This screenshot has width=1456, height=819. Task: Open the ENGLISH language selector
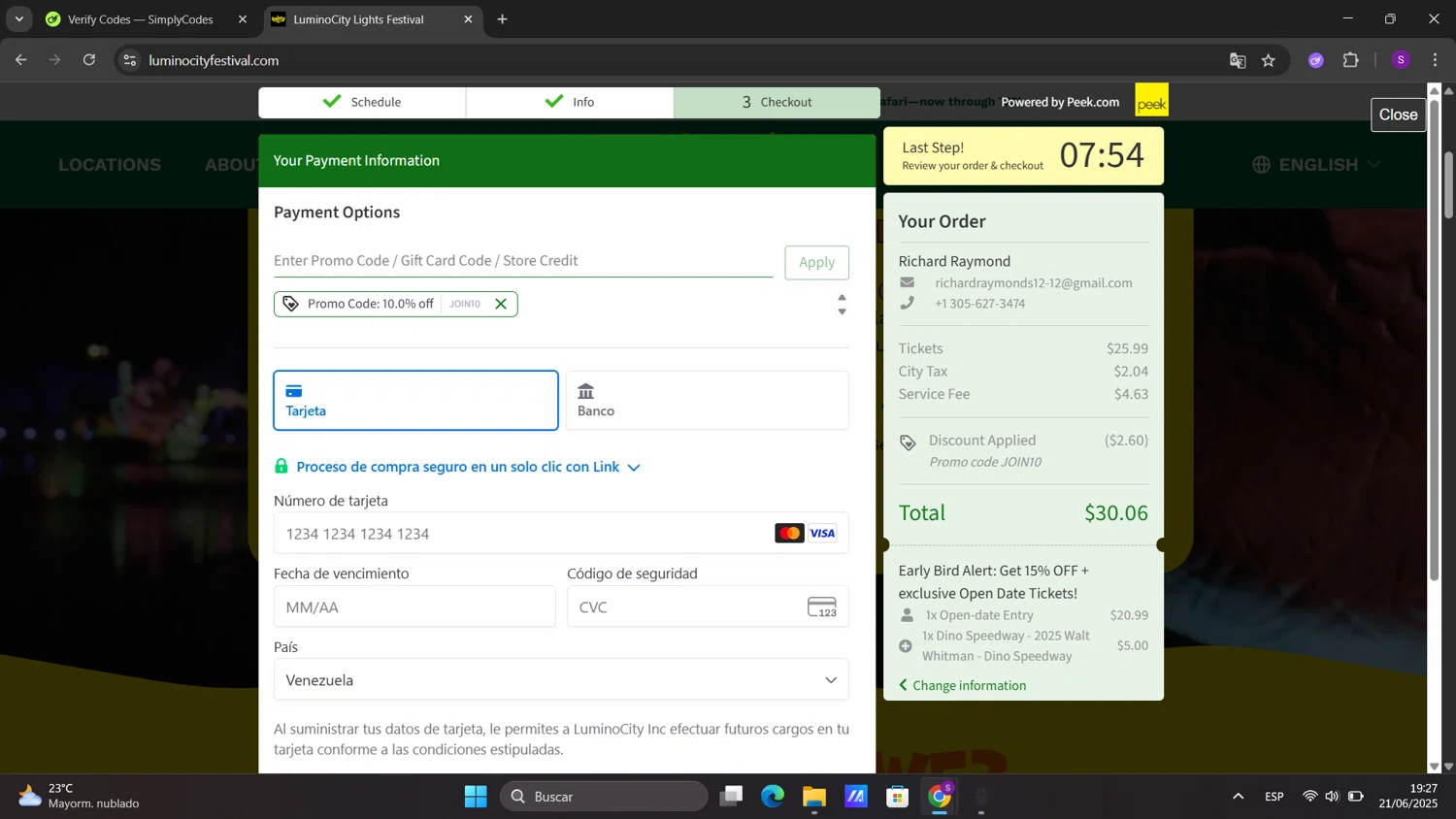[1316, 165]
